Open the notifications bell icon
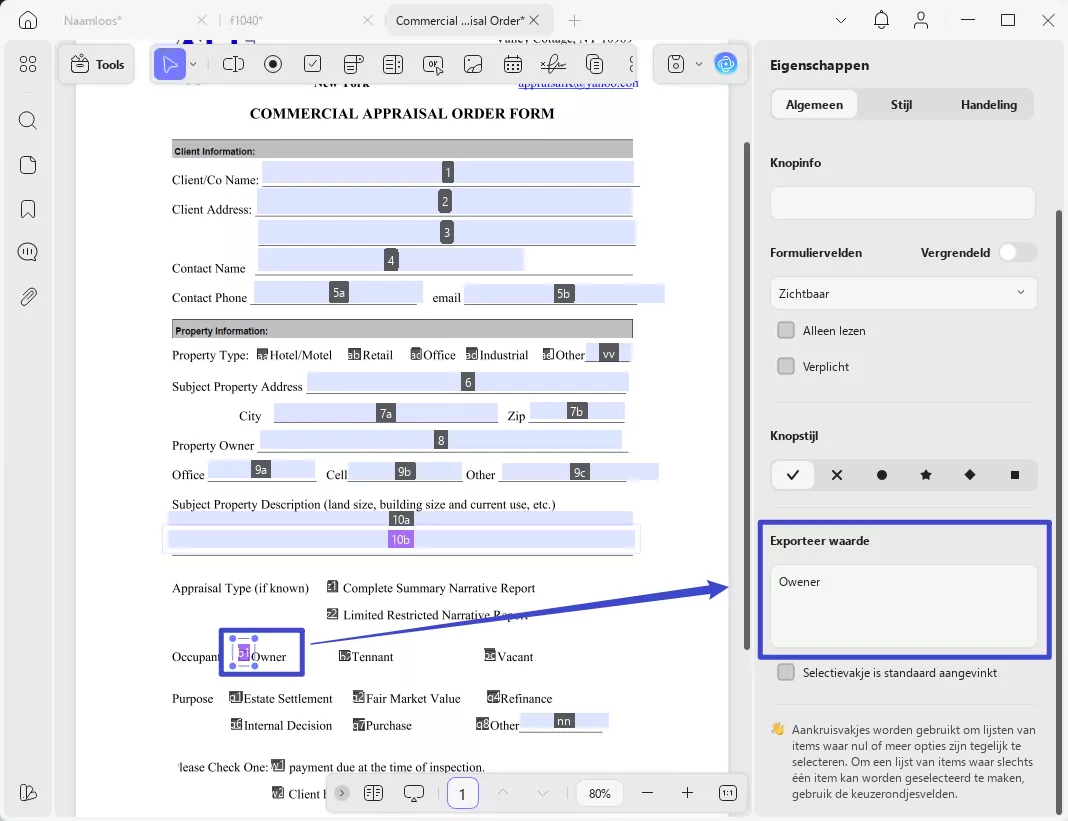 point(881,20)
